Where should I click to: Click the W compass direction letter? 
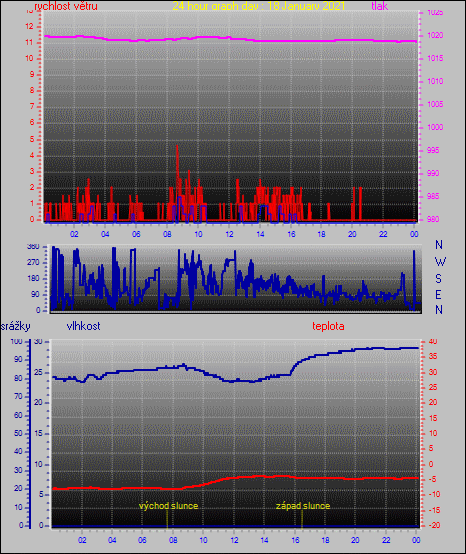(x=440, y=262)
